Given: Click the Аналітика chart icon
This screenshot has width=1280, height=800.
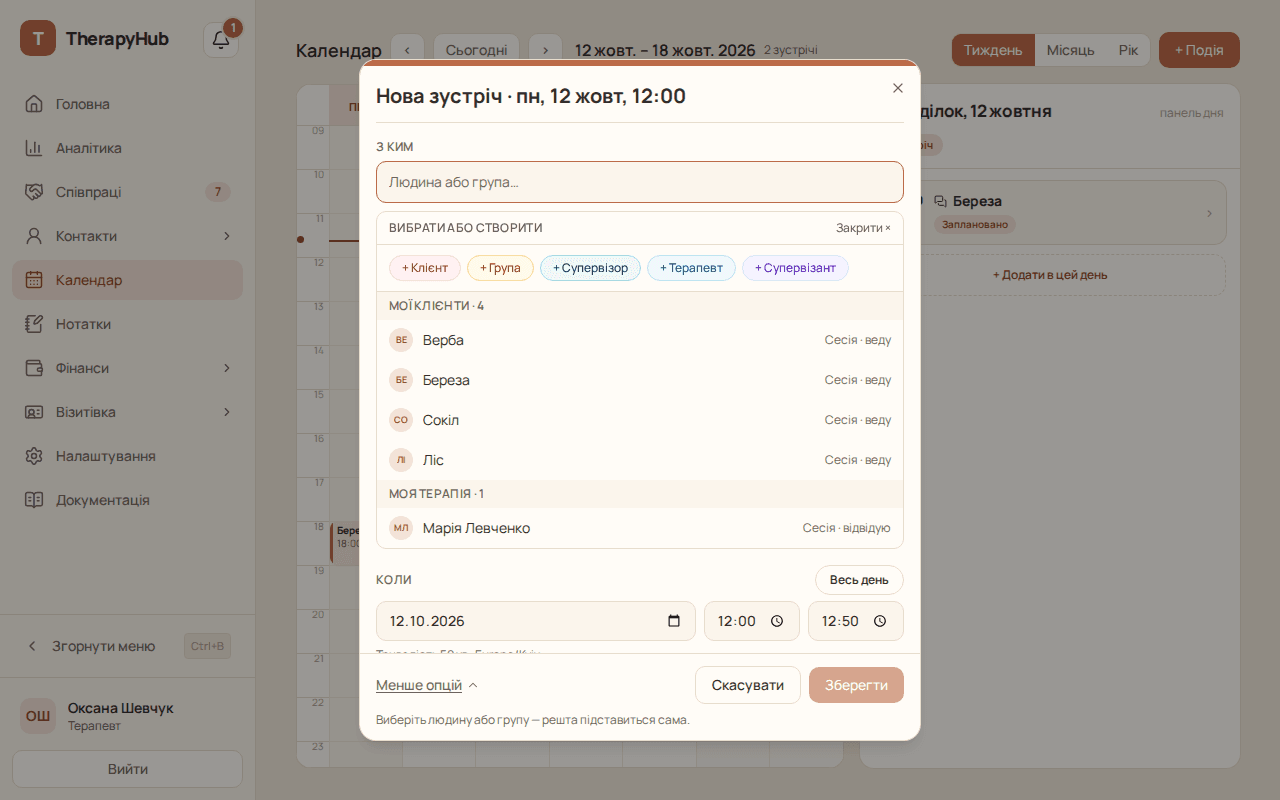Looking at the screenshot, I should click(x=34, y=148).
